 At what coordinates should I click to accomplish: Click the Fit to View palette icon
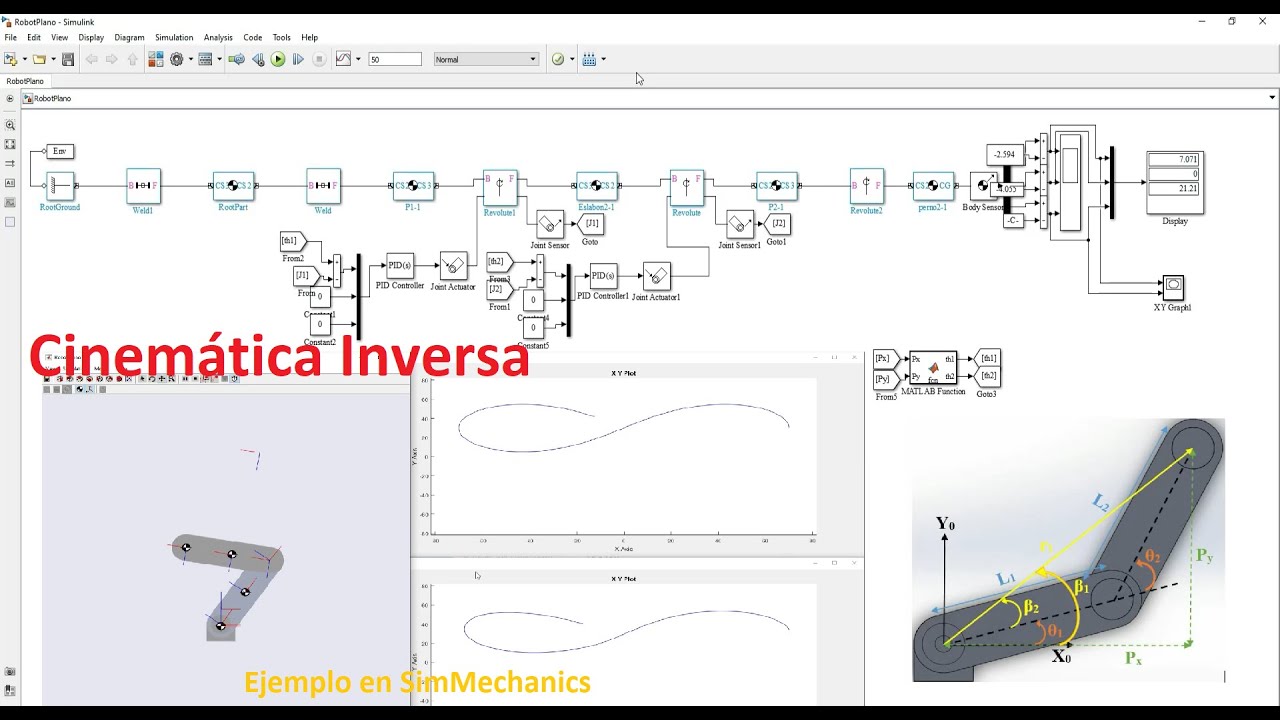pos(10,144)
